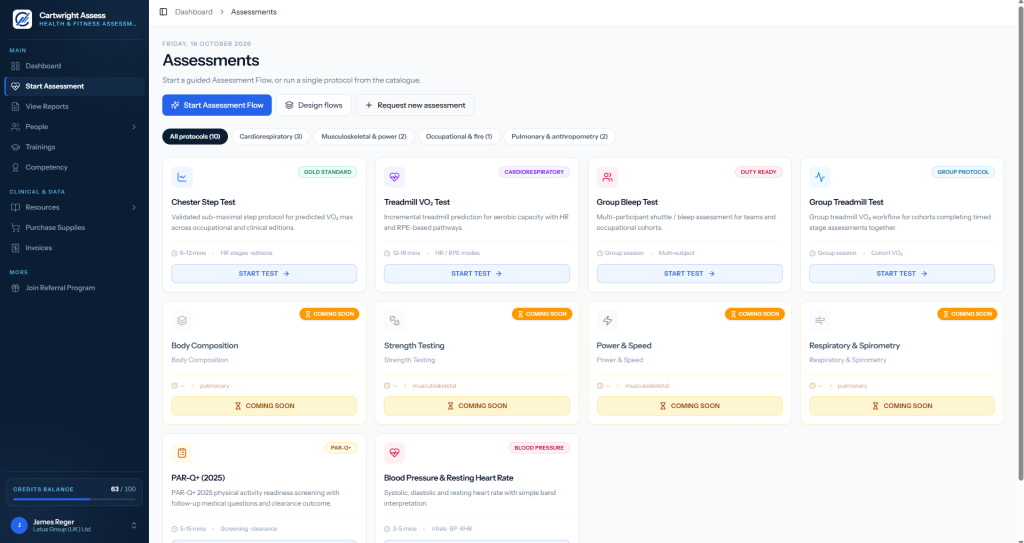
Task: Click the Purchase Supplies cart icon
Action: pyautogui.click(x=16, y=227)
